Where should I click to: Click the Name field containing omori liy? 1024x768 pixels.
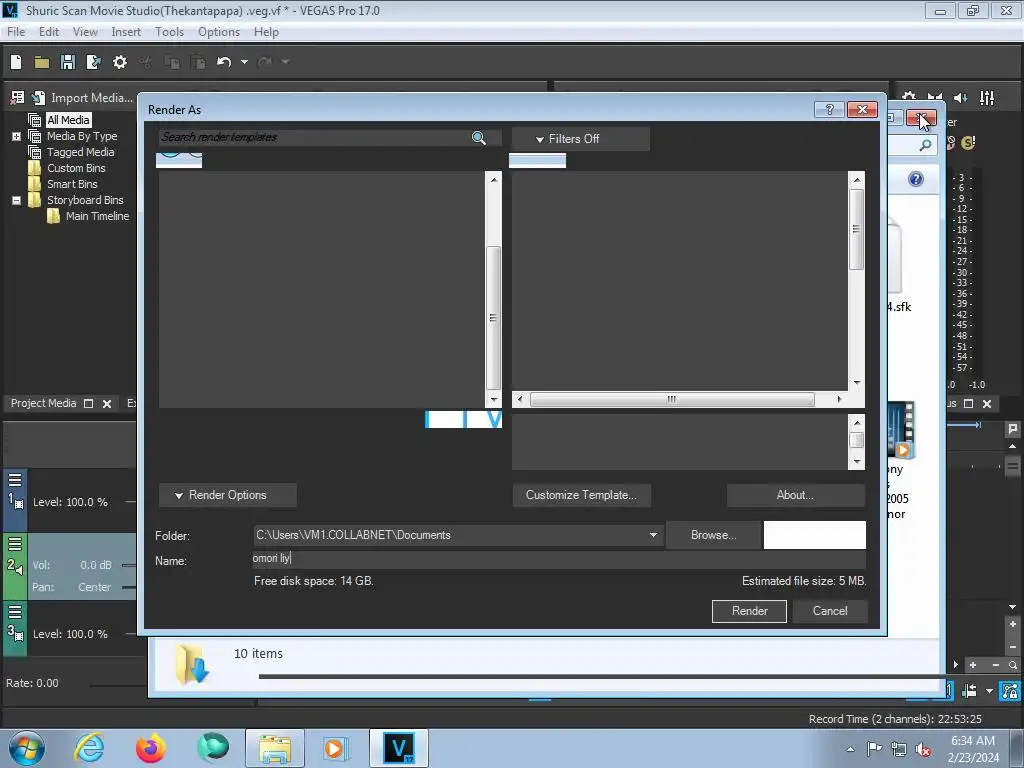(558, 558)
